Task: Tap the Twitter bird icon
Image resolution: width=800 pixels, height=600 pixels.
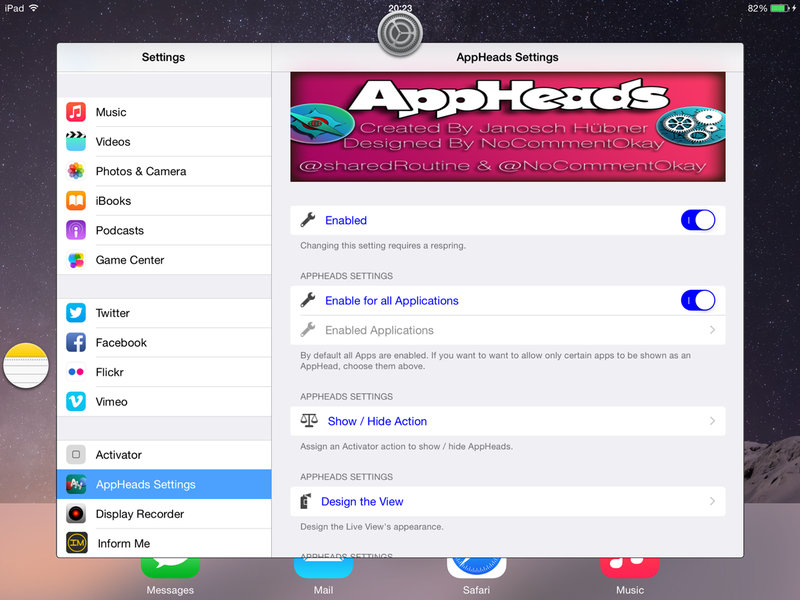Action: [x=76, y=313]
